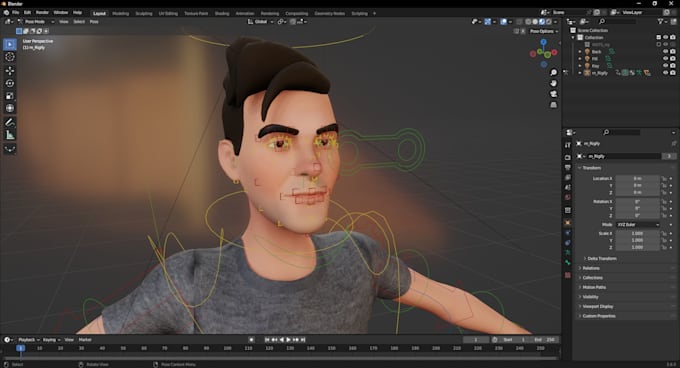The height and width of the screenshot is (368, 680).
Task: Open the outliner filter funnel icon
Action: click(660, 21)
